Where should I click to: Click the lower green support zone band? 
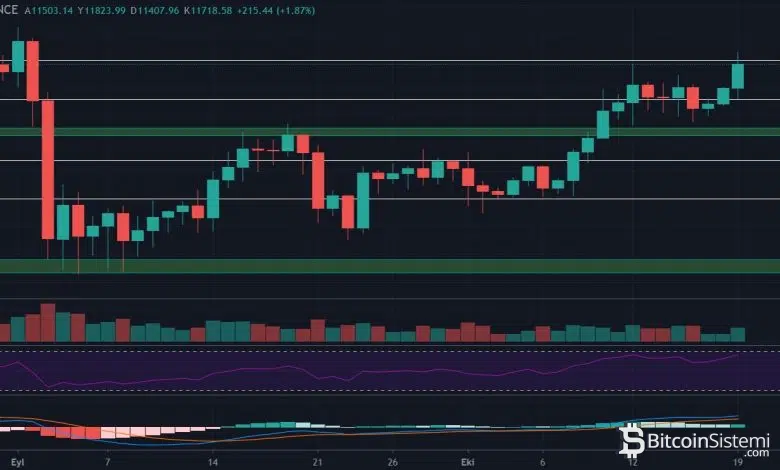click(390, 265)
